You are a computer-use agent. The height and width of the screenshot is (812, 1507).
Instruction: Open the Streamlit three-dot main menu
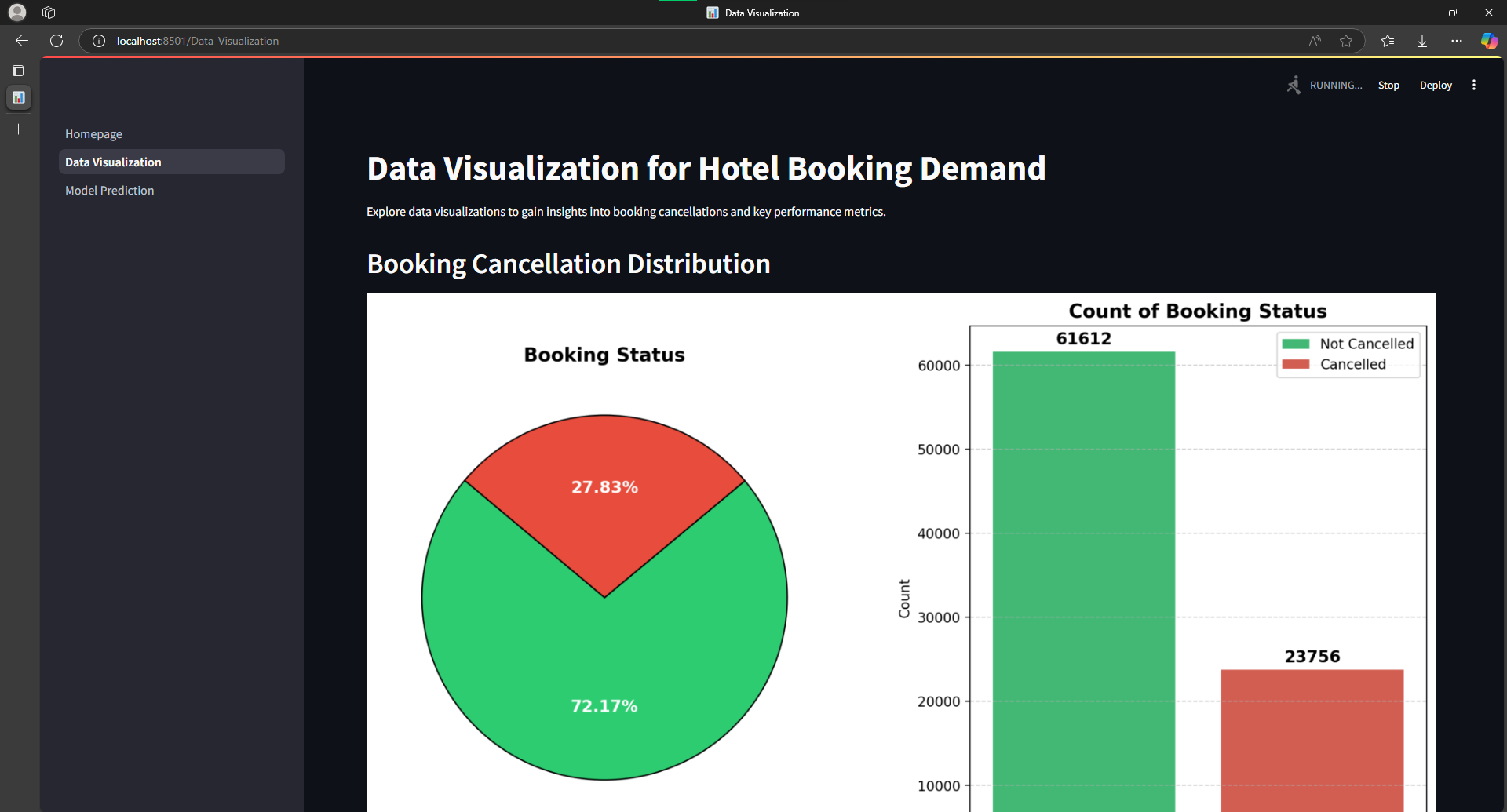tap(1474, 85)
